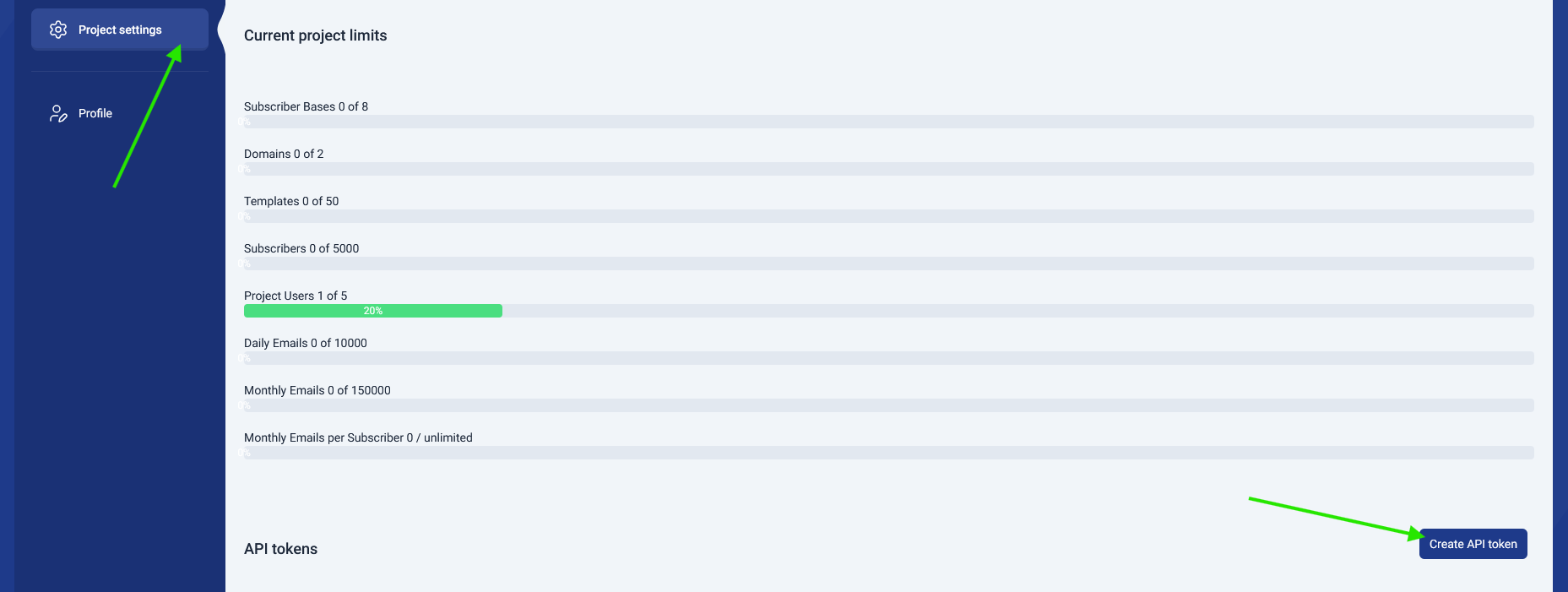Click the Daily Emails progress bar
The width and height of the screenshot is (1568, 592).
(x=888, y=358)
